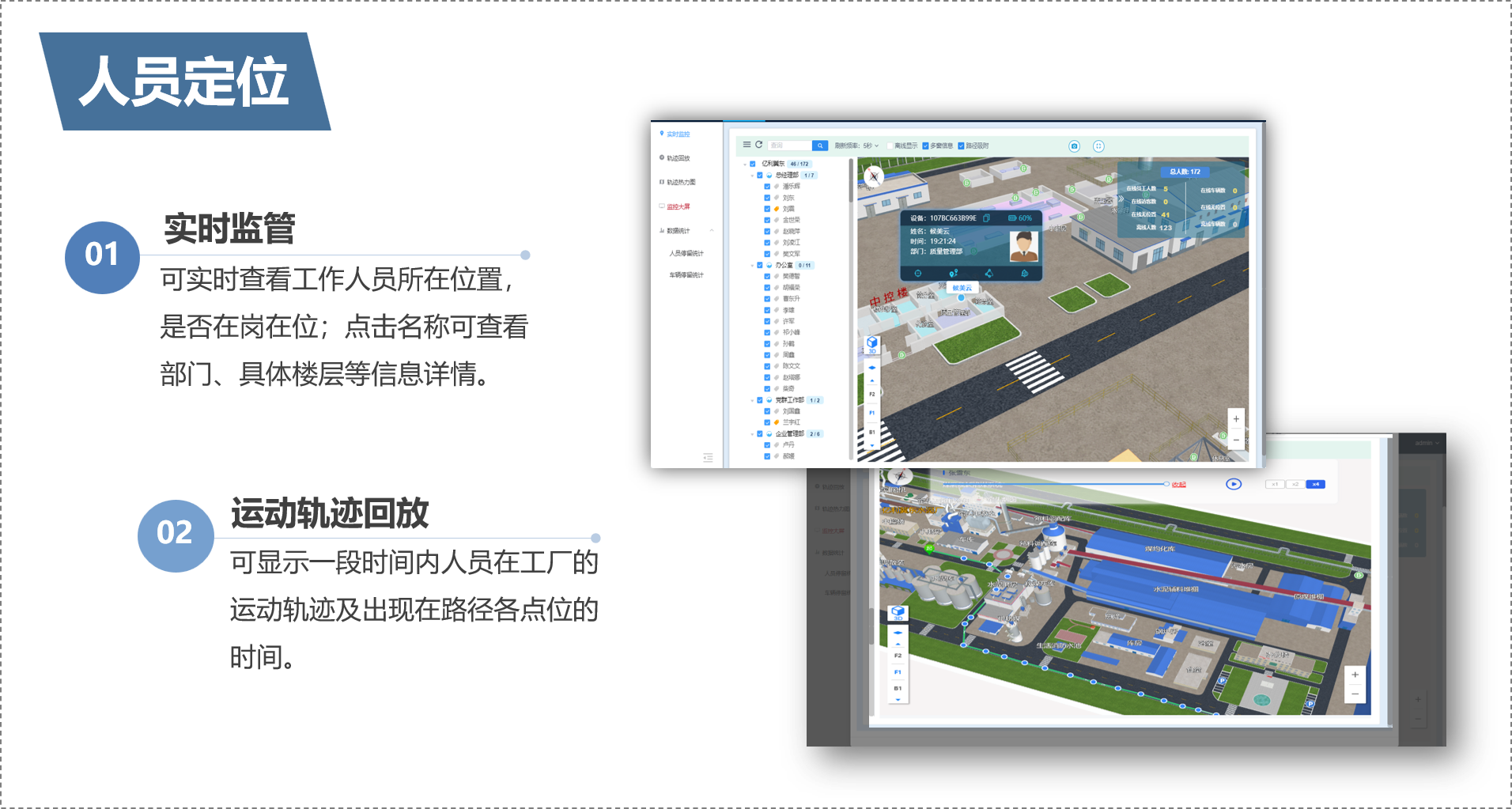1512x809 pixels.
Task: Collapse the 企业管理部 department node
Action: pos(752,434)
